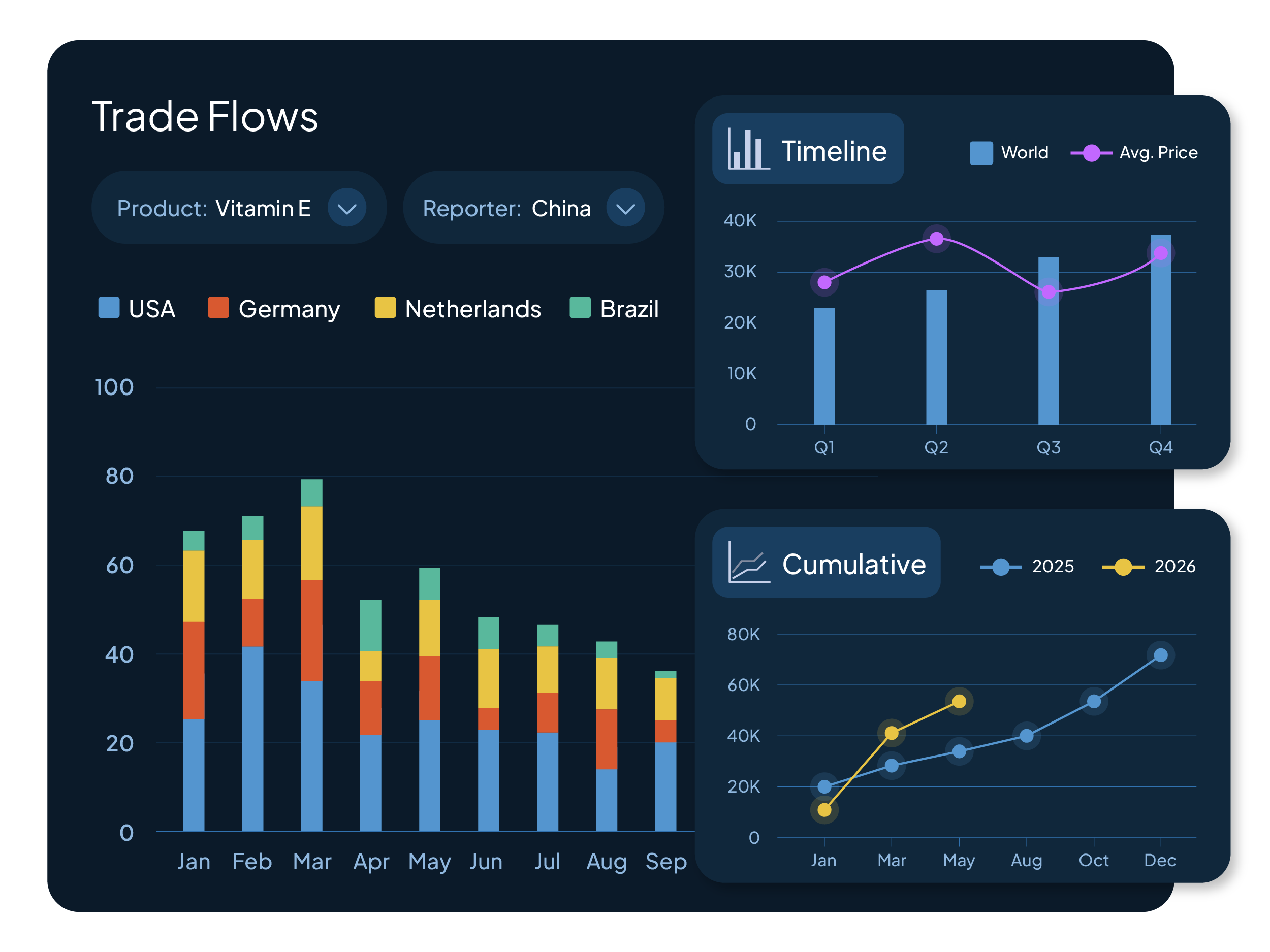Viewport: 1270px width, 952px height.
Task: Click the 2025 blue legend marker
Action: point(1000,567)
